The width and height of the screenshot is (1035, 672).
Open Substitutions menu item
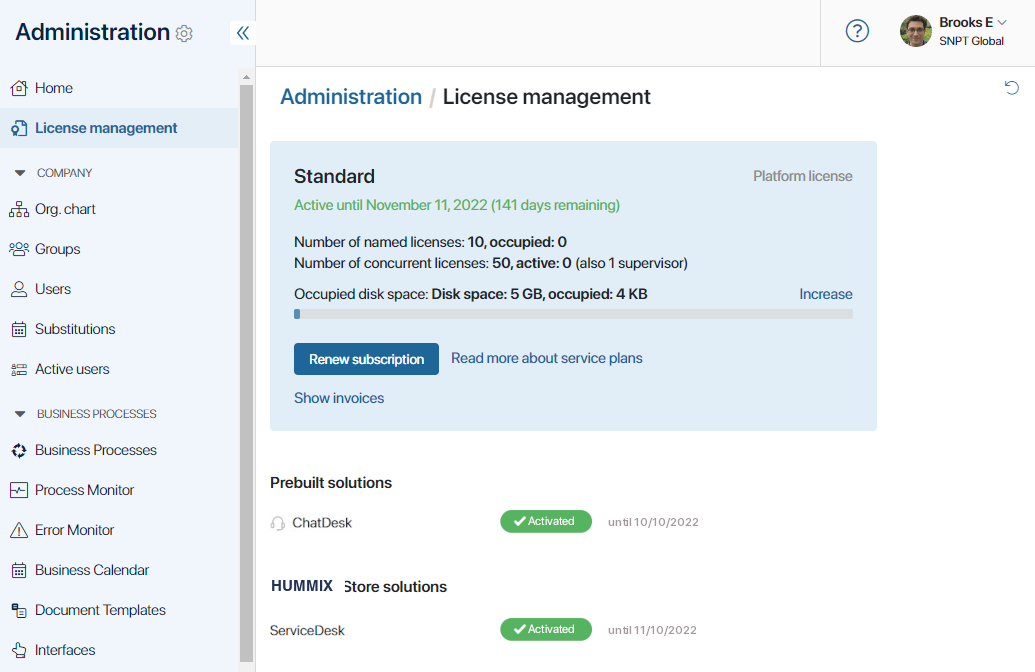click(x=119, y=329)
